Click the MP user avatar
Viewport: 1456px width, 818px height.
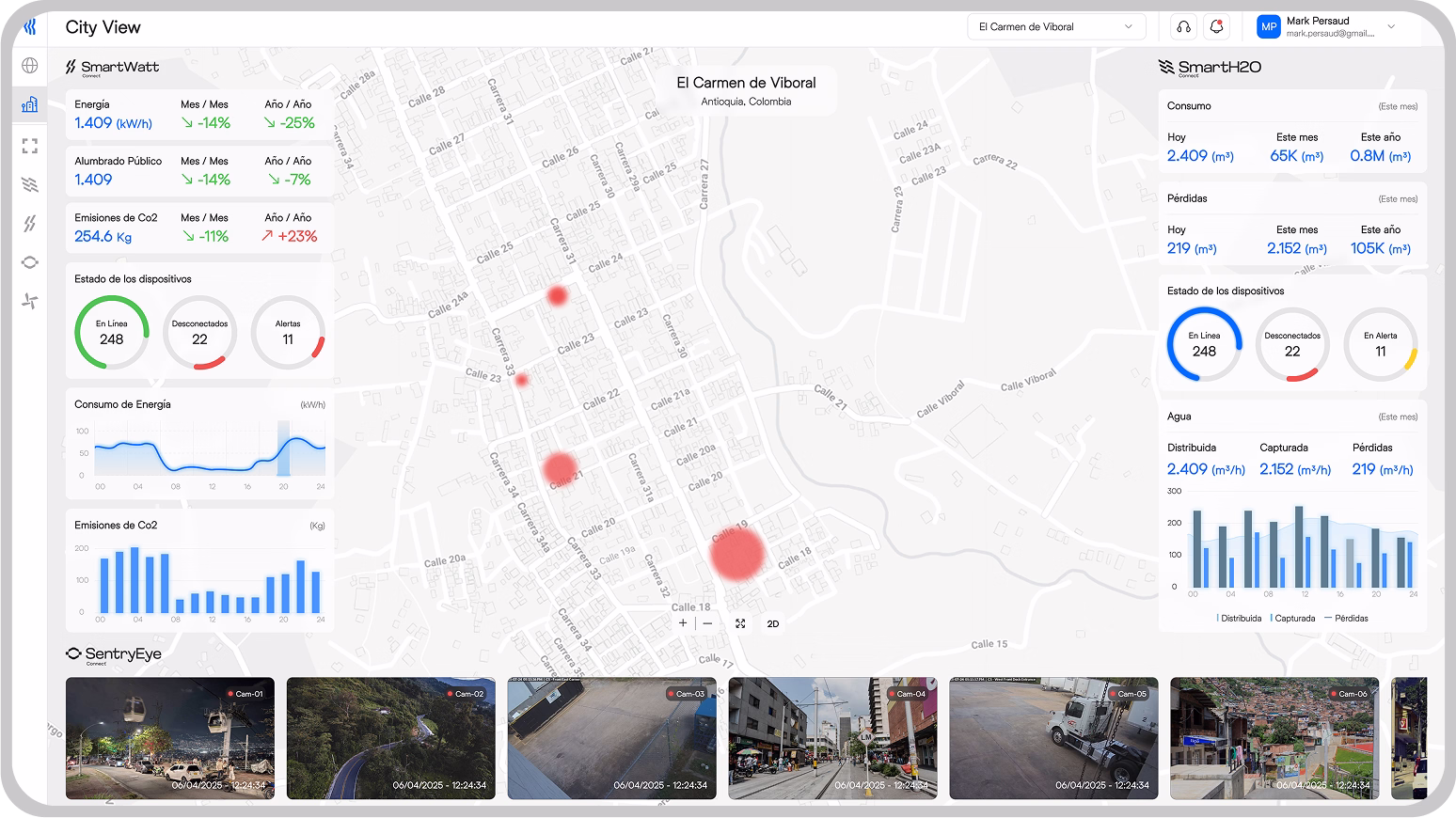click(1269, 27)
